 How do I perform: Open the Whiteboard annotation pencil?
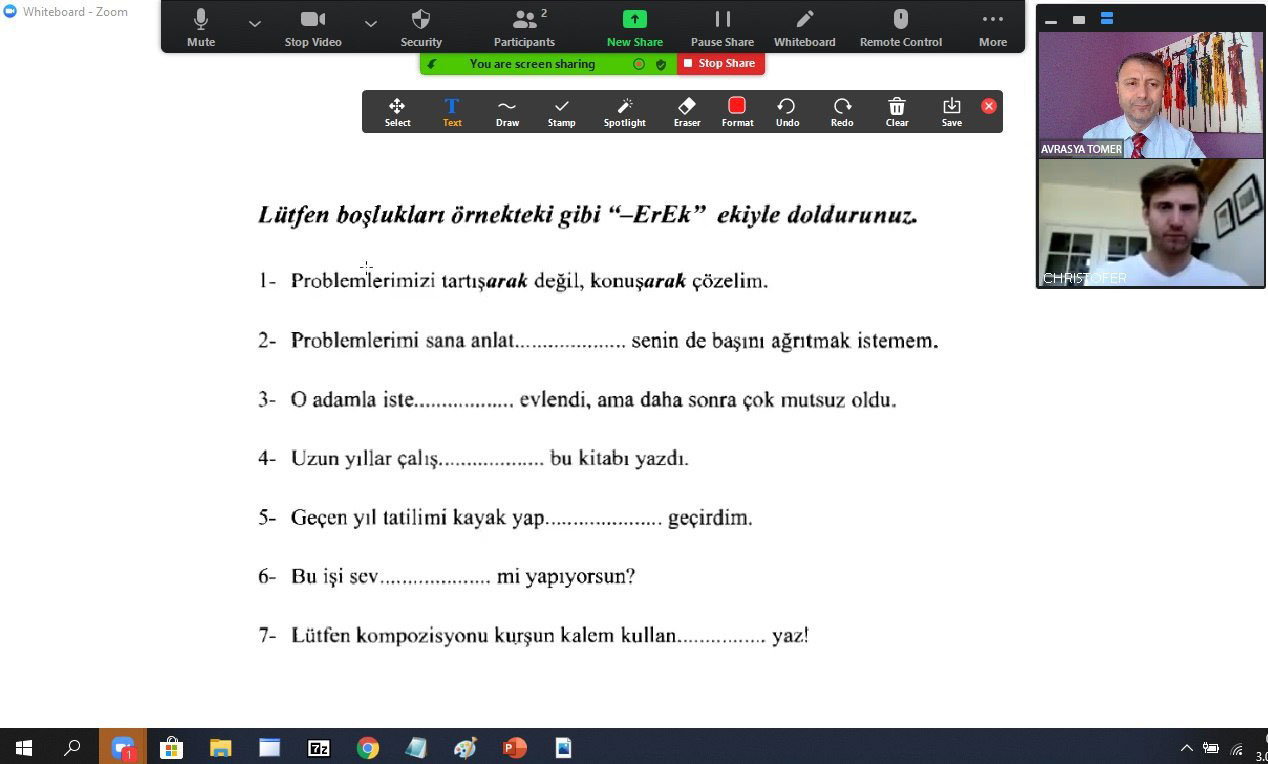point(804,27)
